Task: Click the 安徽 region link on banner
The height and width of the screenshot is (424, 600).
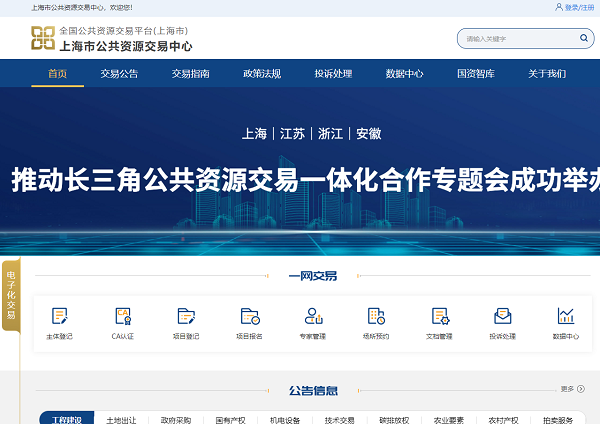Action: (368, 134)
